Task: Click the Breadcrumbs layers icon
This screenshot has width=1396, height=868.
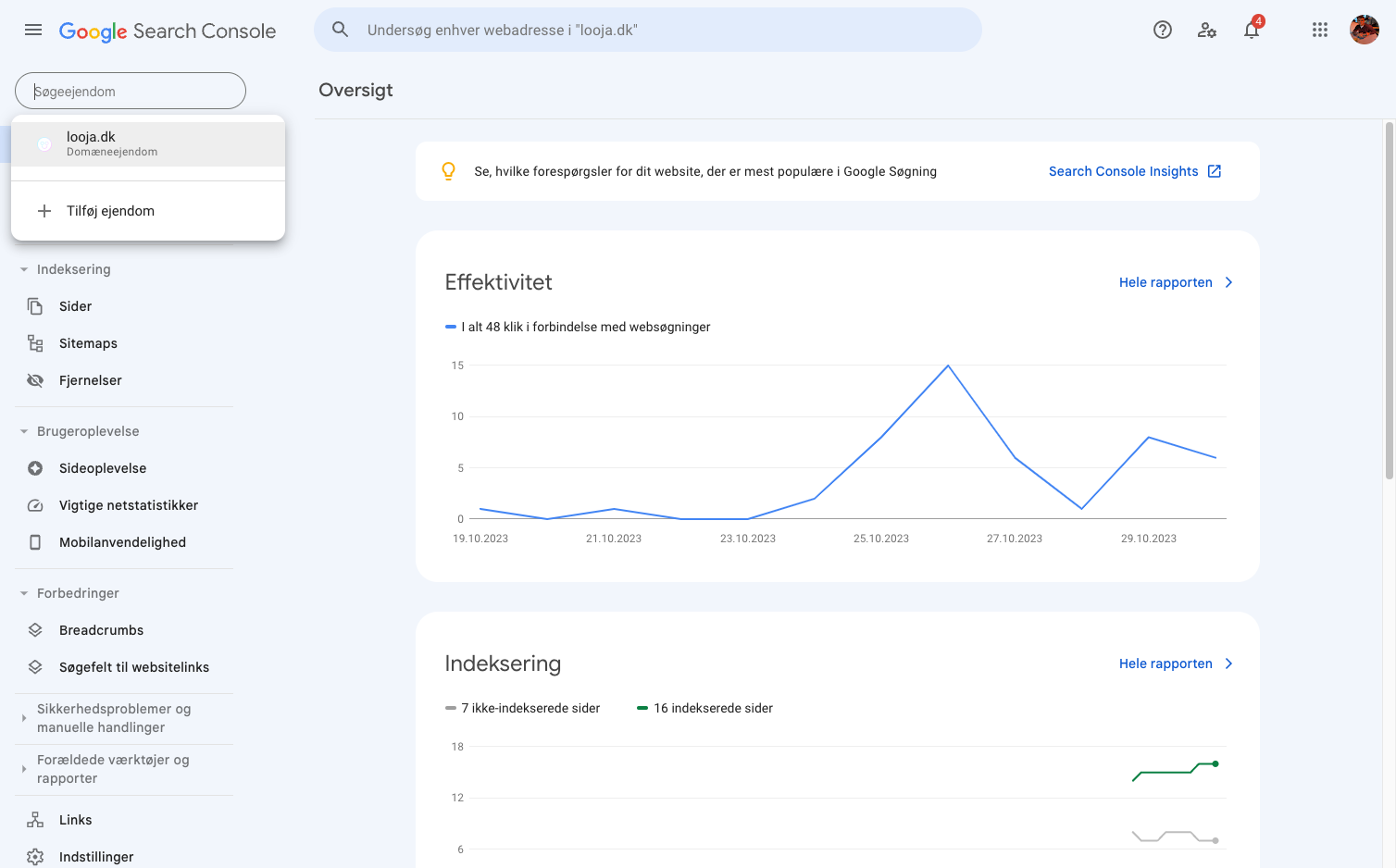Action: (x=35, y=630)
